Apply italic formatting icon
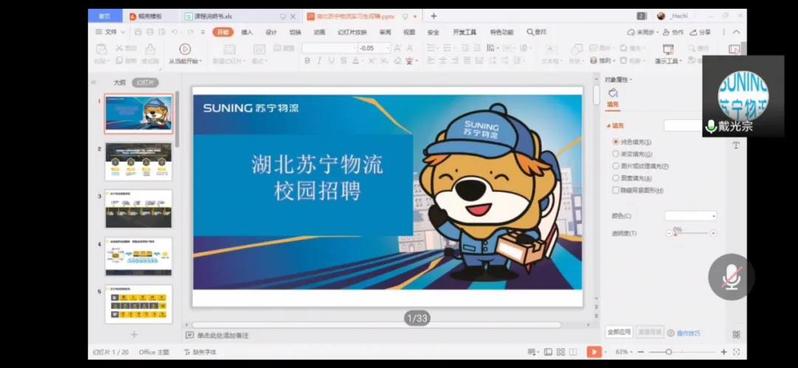The image size is (798, 368). pyautogui.click(x=319, y=61)
